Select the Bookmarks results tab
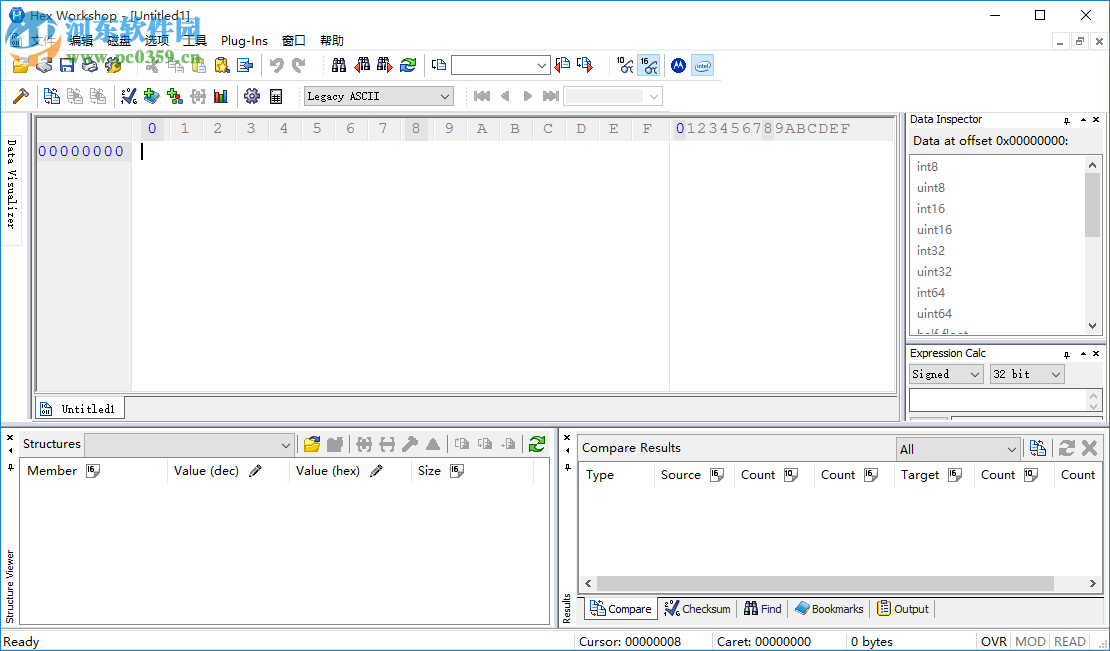 click(829, 608)
